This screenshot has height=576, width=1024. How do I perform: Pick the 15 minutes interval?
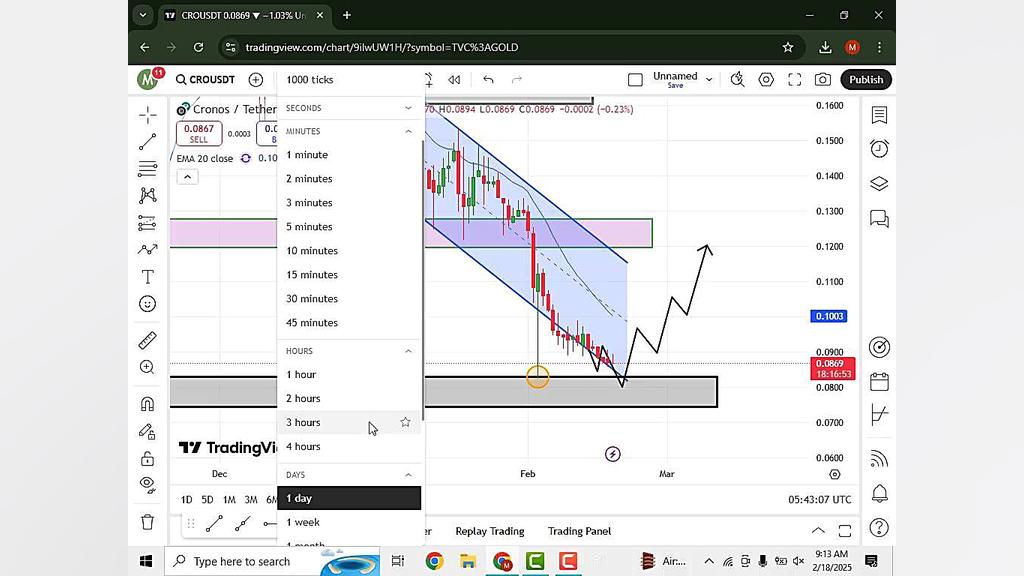349,274
